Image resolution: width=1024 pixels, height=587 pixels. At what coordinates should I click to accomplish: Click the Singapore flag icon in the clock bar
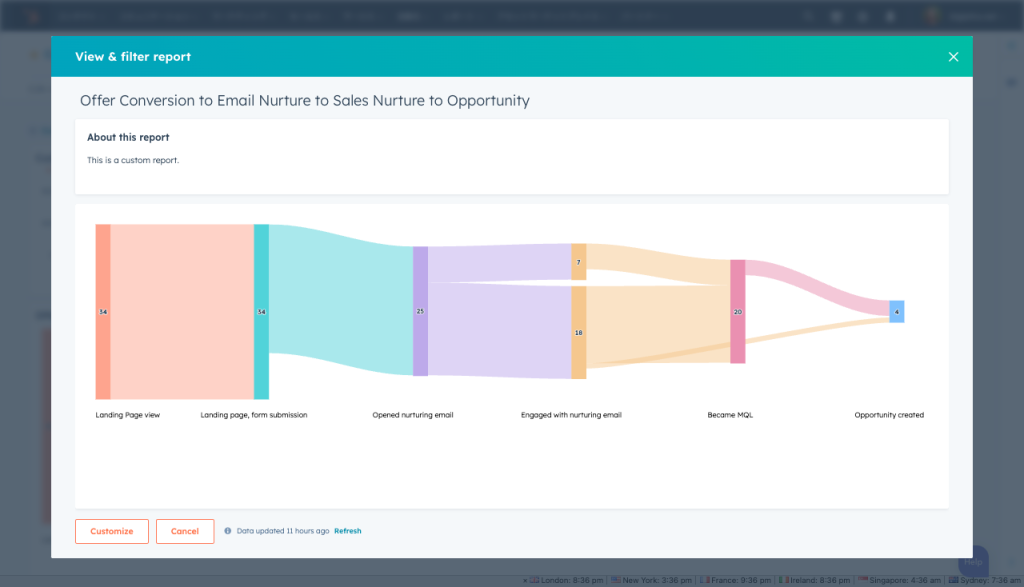coord(862,579)
